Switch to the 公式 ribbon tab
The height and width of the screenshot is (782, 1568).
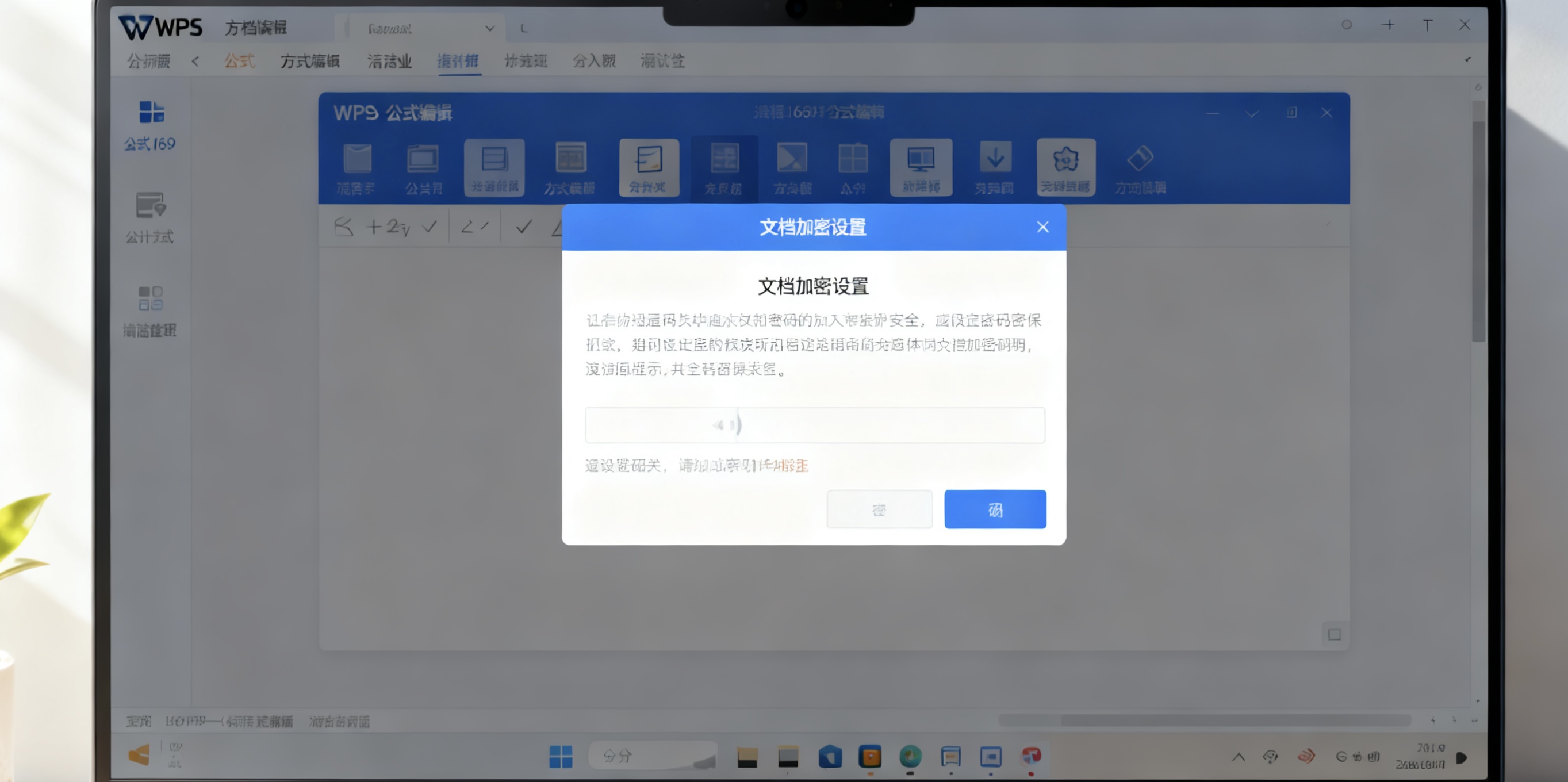tap(239, 61)
